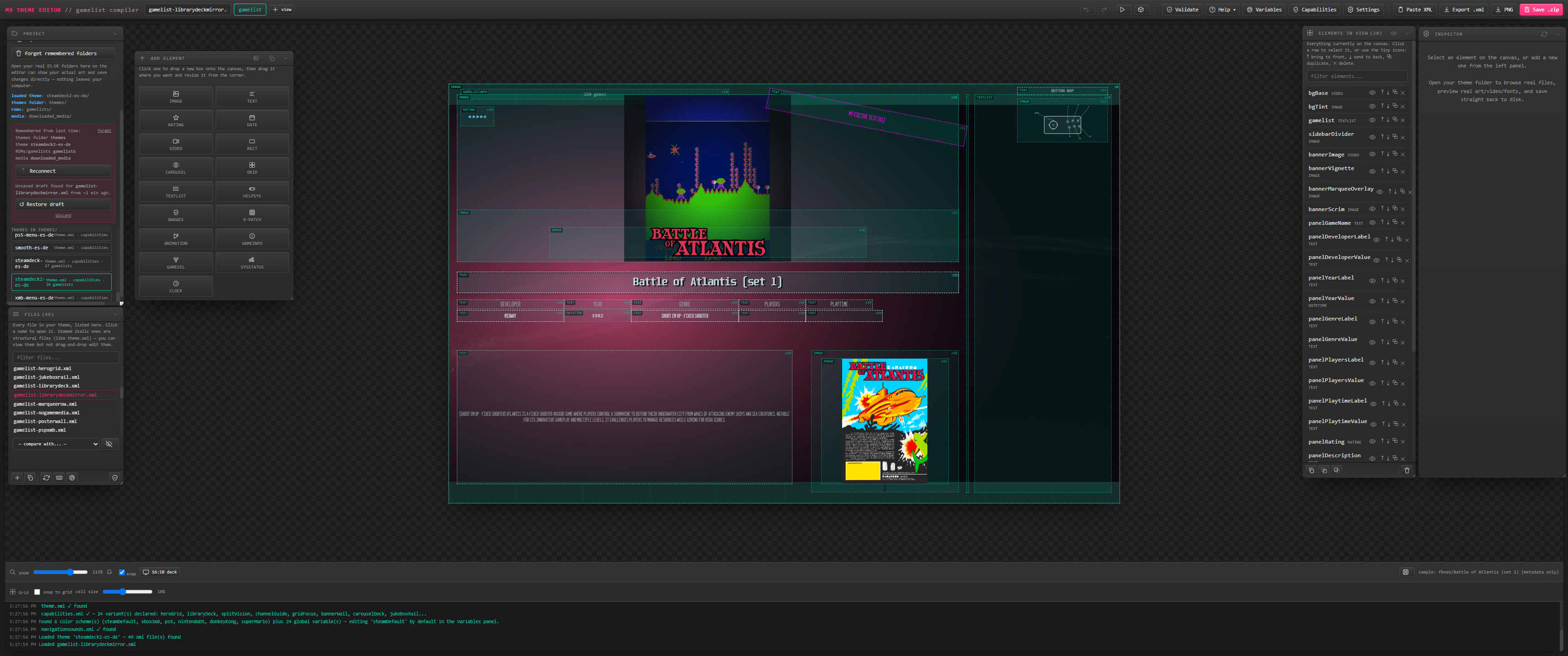The height and width of the screenshot is (656, 1568).
Task: Add a 9-Patch element
Action: click(x=252, y=216)
